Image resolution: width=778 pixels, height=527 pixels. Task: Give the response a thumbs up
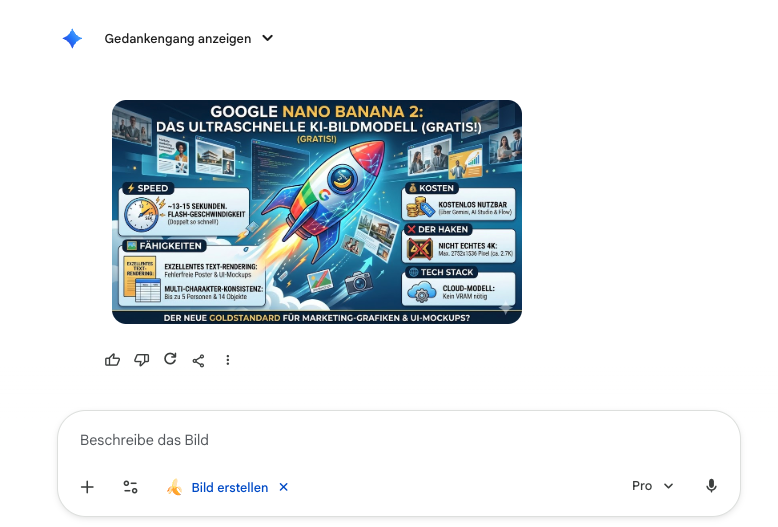click(x=113, y=360)
